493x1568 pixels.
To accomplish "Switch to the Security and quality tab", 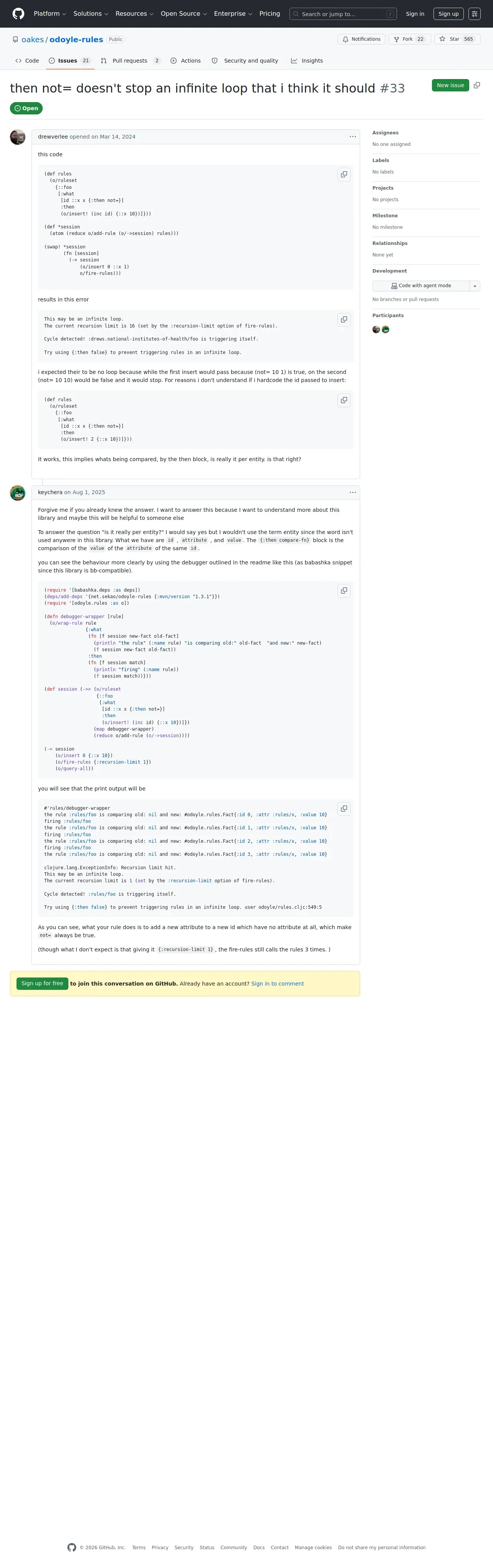I will (x=245, y=61).
